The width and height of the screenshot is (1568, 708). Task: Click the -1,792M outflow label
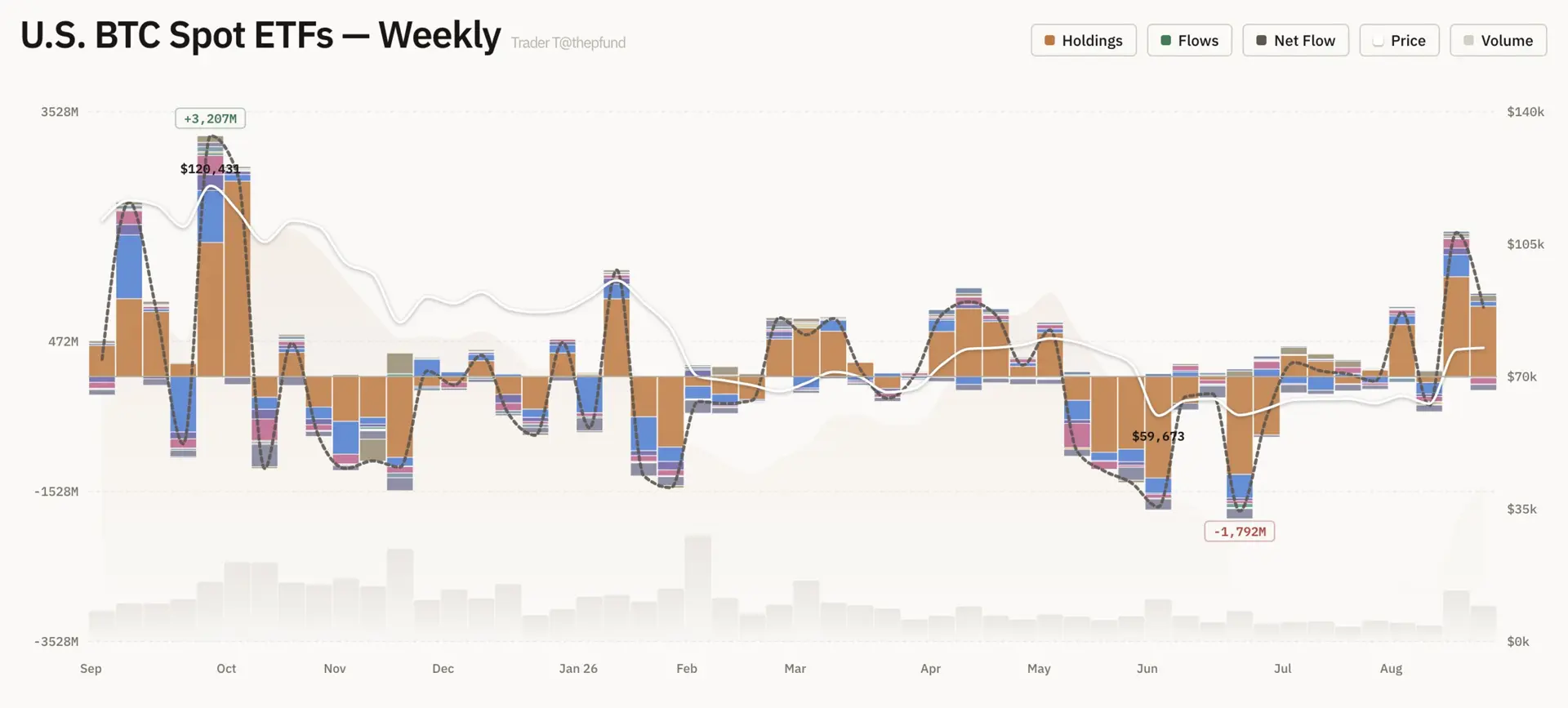click(x=1239, y=532)
